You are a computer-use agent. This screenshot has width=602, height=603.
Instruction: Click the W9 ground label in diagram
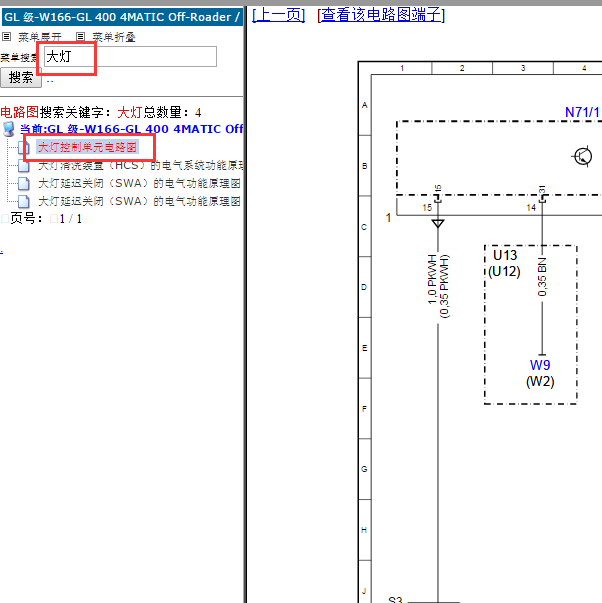pyautogui.click(x=540, y=365)
